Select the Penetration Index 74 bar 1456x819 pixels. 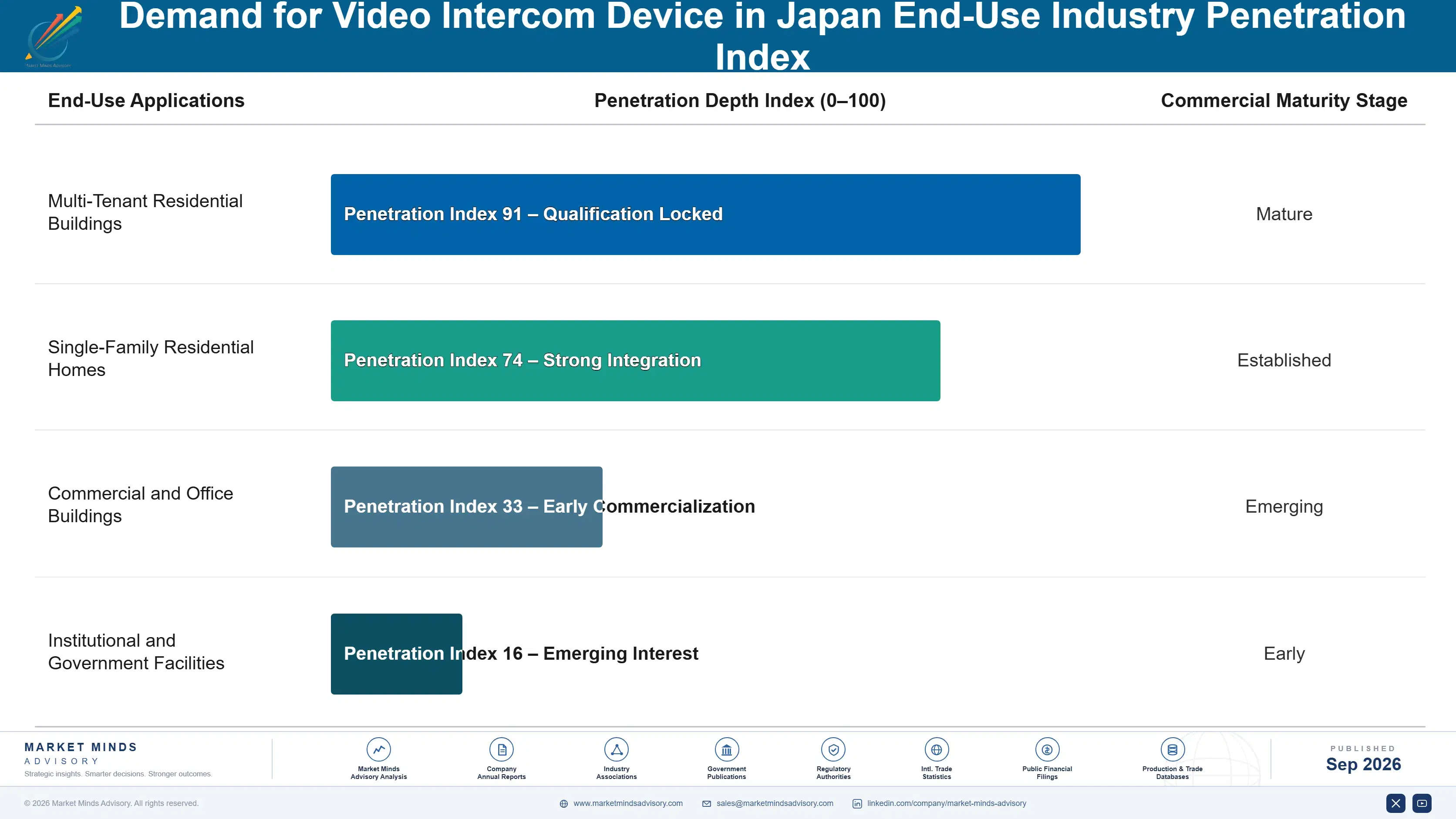tap(635, 361)
